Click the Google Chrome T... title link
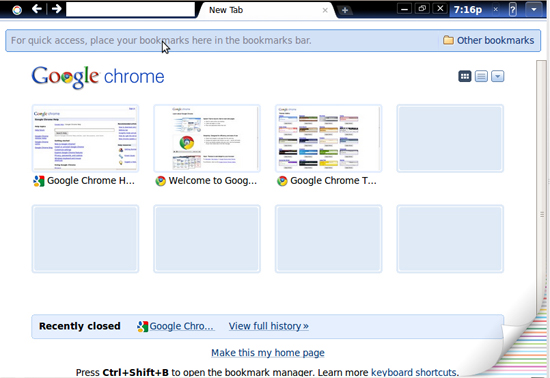550x378 pixels. coord(333,181)
